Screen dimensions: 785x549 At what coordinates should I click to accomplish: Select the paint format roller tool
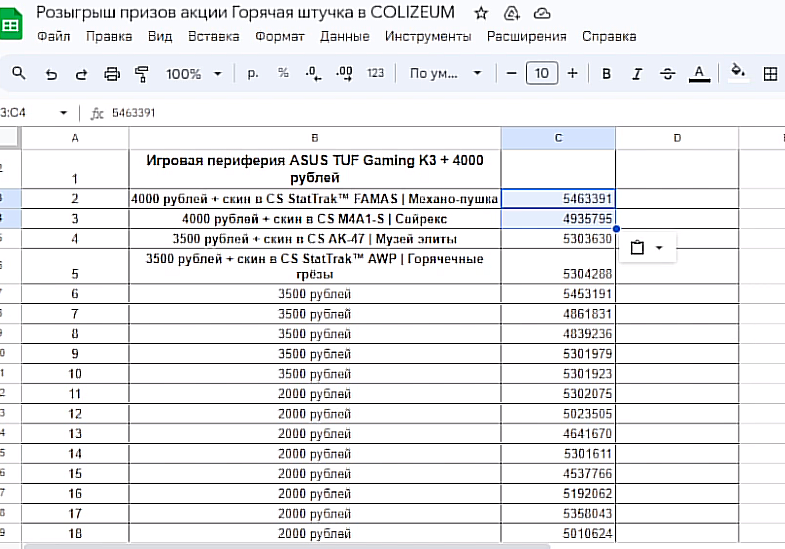pos(141,74)
